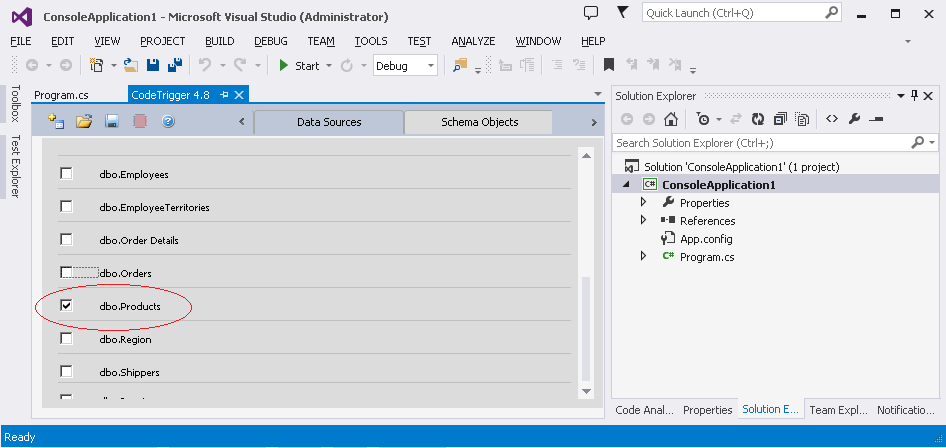Open the Debug configuration dropdown

(405, 66)
